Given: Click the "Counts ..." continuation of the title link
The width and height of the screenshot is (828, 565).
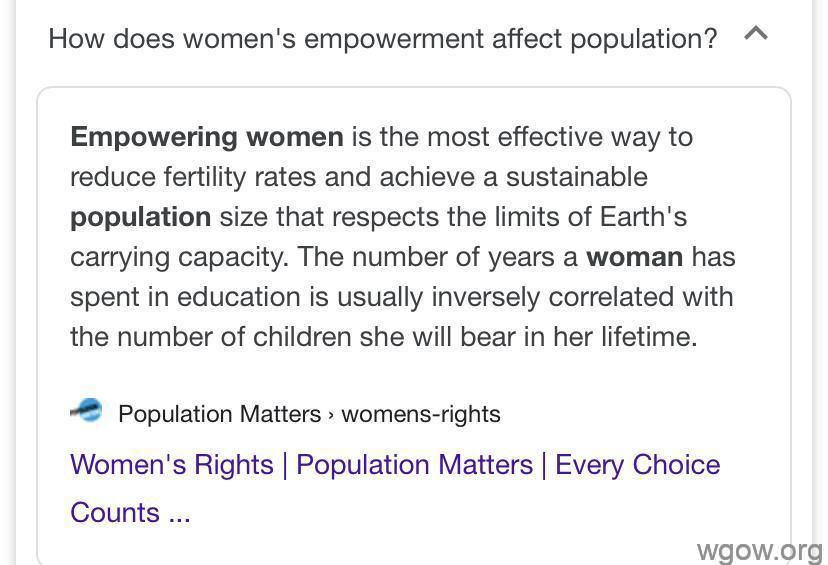Looking at the screenshot, I should (x=130, y=512).
